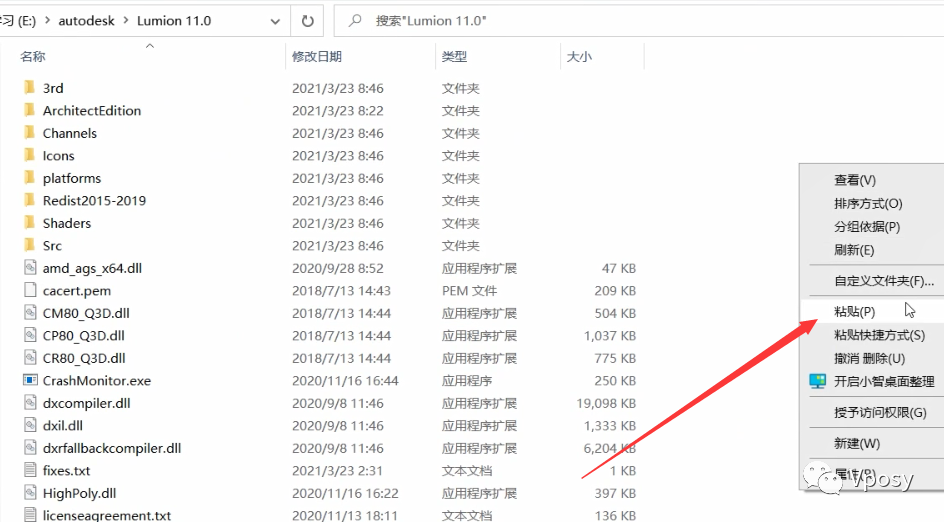944x522 pixels.
Task: Click the 19,098 KB size value
Action: 606,403
